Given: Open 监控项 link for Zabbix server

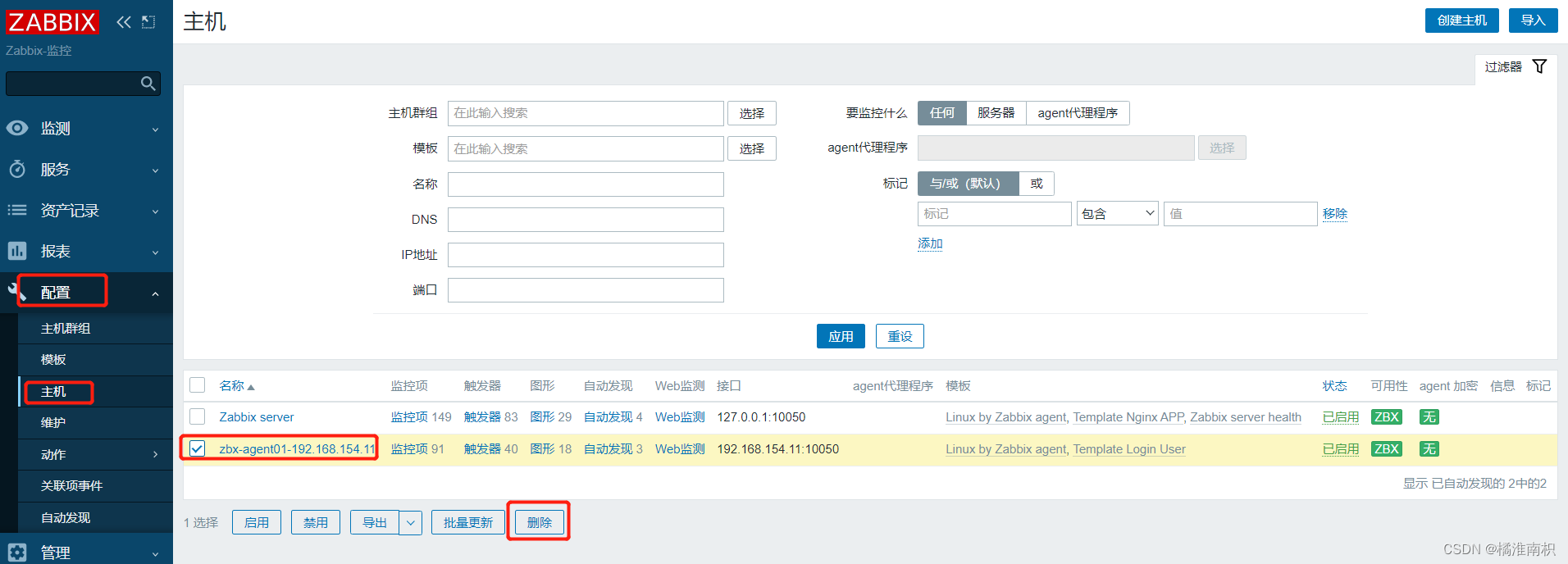Looking at the screenshot, I should click(x=409, y=417).
